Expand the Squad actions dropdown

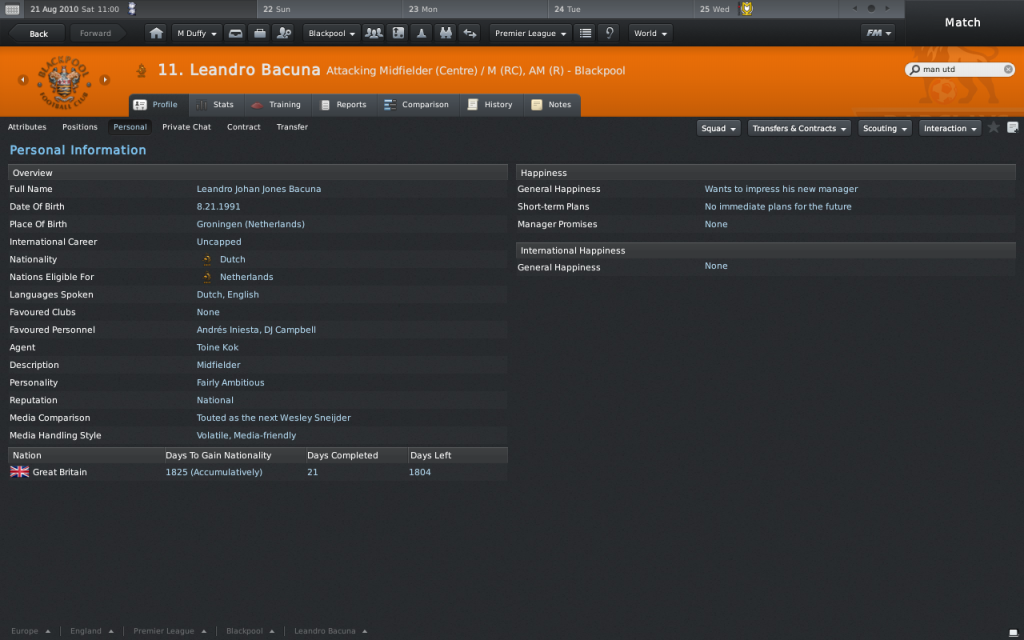[718, 128]
